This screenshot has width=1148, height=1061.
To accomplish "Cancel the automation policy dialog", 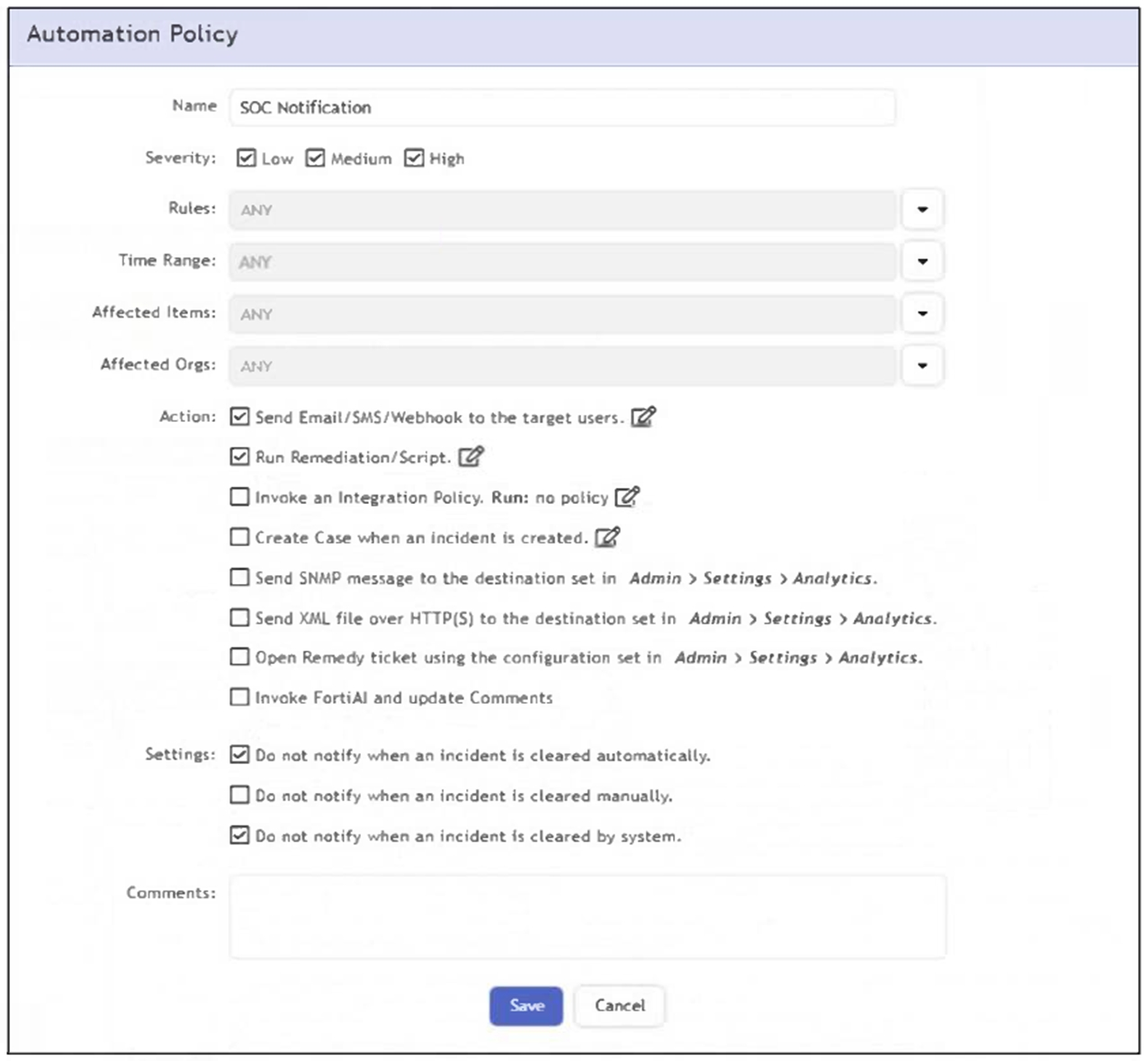I will tap(619, 1005).
